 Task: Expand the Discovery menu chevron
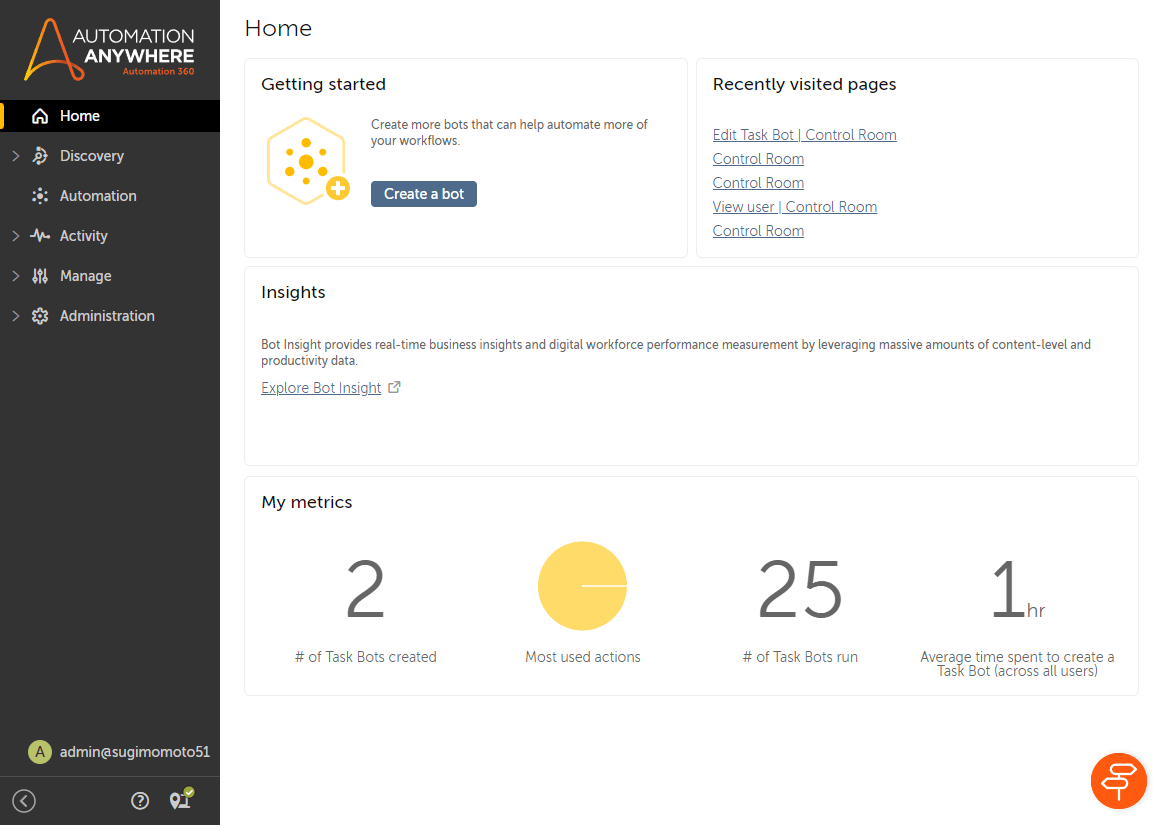(x=16, y=156)
